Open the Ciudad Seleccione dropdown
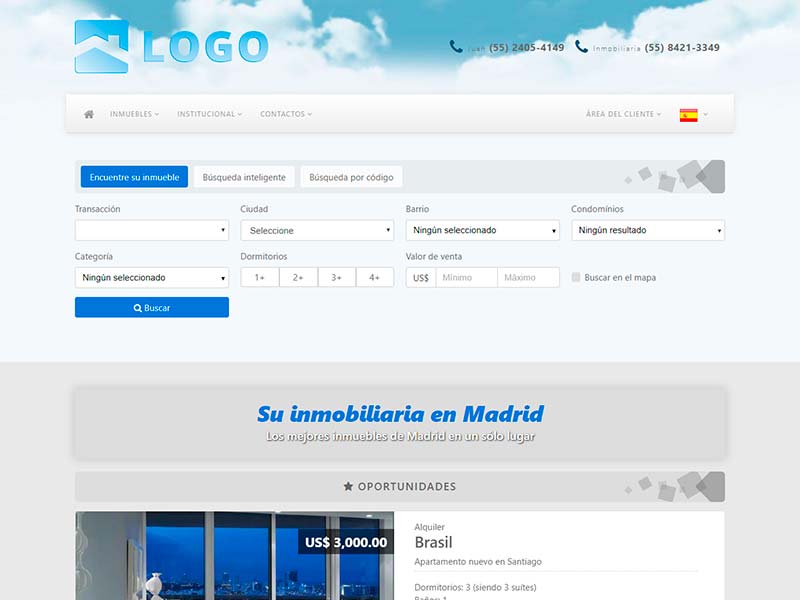This screenshot has height=600, width=800. (x=317, y=230)
